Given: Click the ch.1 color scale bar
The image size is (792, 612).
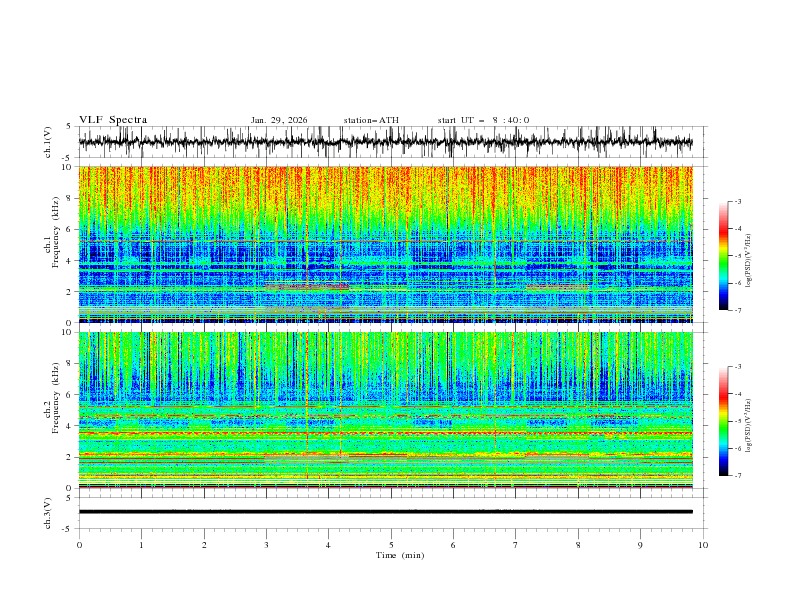Looking at the screenshot, I should tap(723, 256).
